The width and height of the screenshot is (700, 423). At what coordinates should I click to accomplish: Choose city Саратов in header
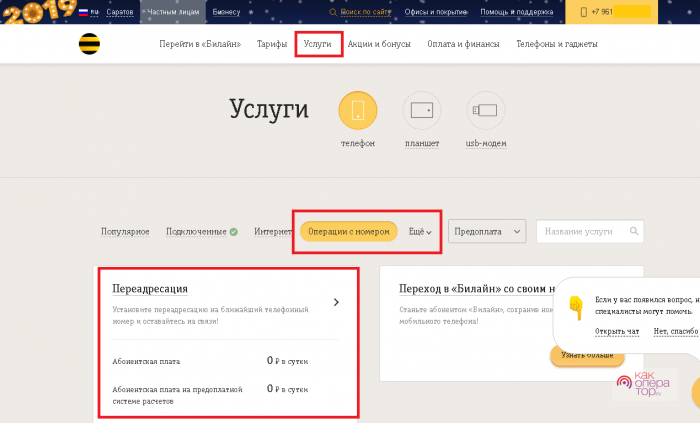[120, 12]
